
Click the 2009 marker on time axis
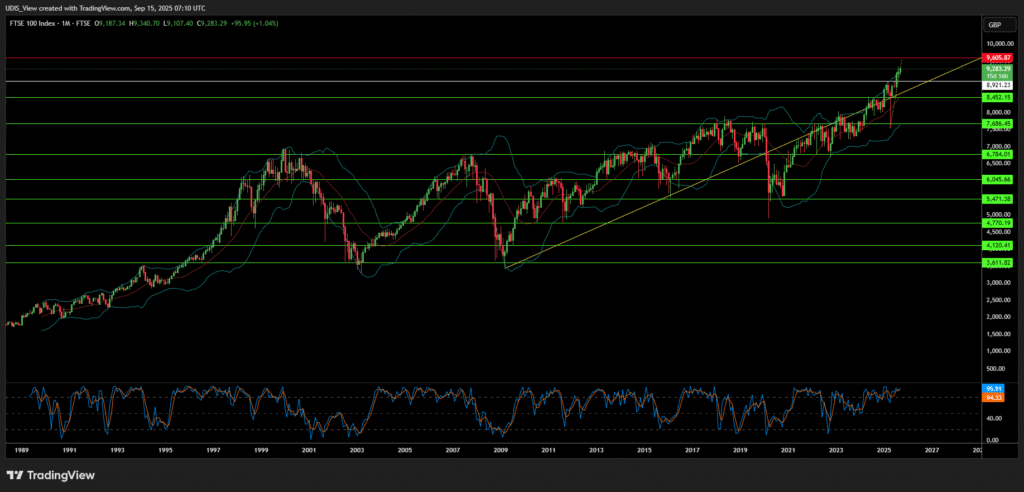pos(500,451)
